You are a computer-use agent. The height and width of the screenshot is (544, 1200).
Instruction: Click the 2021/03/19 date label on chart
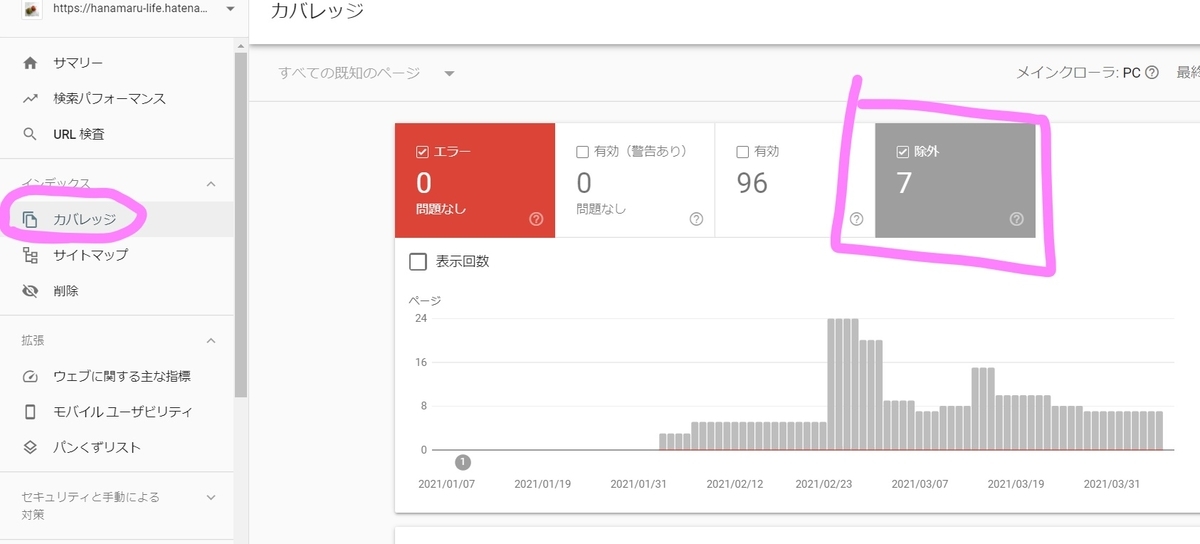[x=1016, y=483]
